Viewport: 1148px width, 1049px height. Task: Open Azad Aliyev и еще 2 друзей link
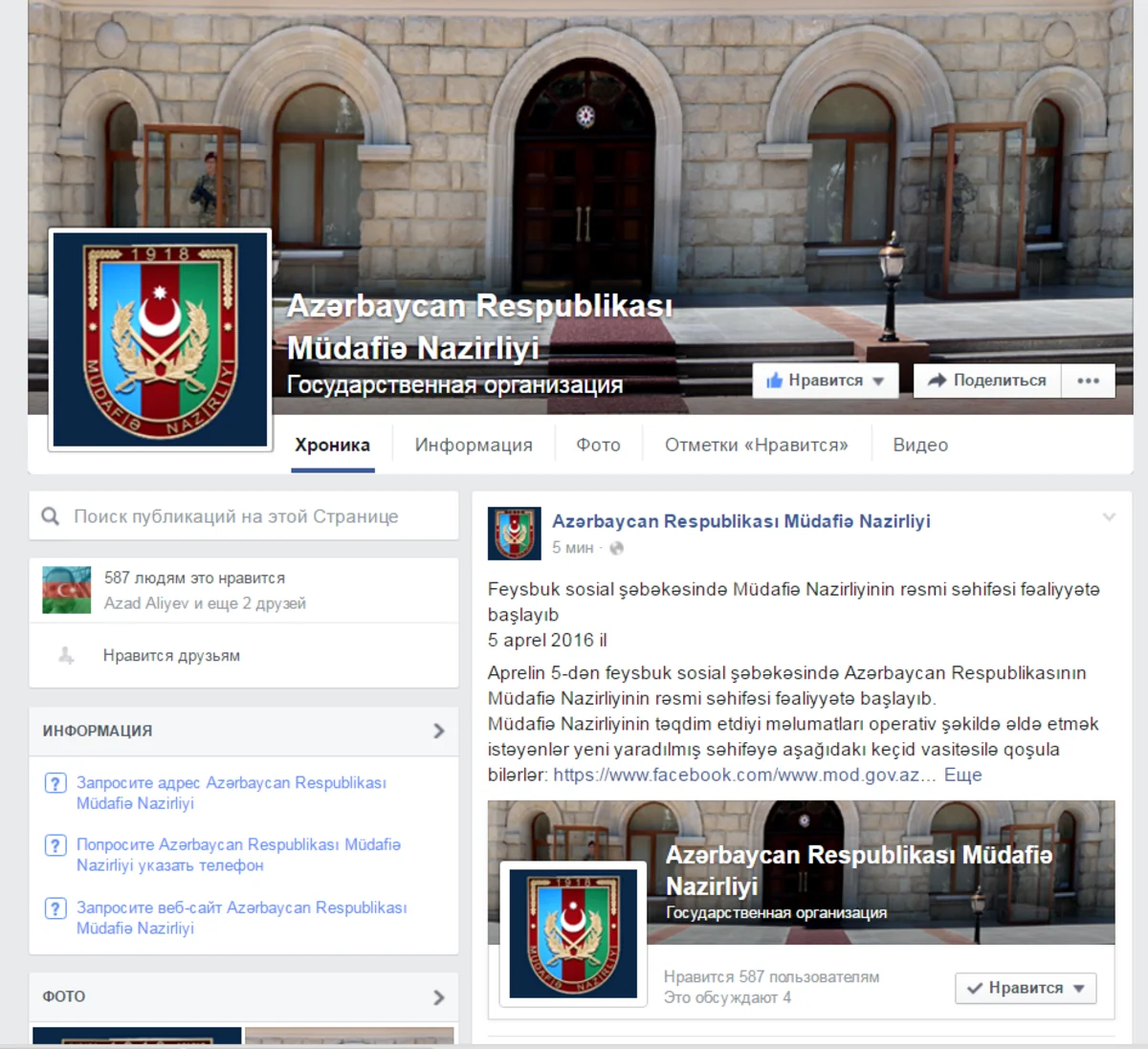(x=205, y=603)
